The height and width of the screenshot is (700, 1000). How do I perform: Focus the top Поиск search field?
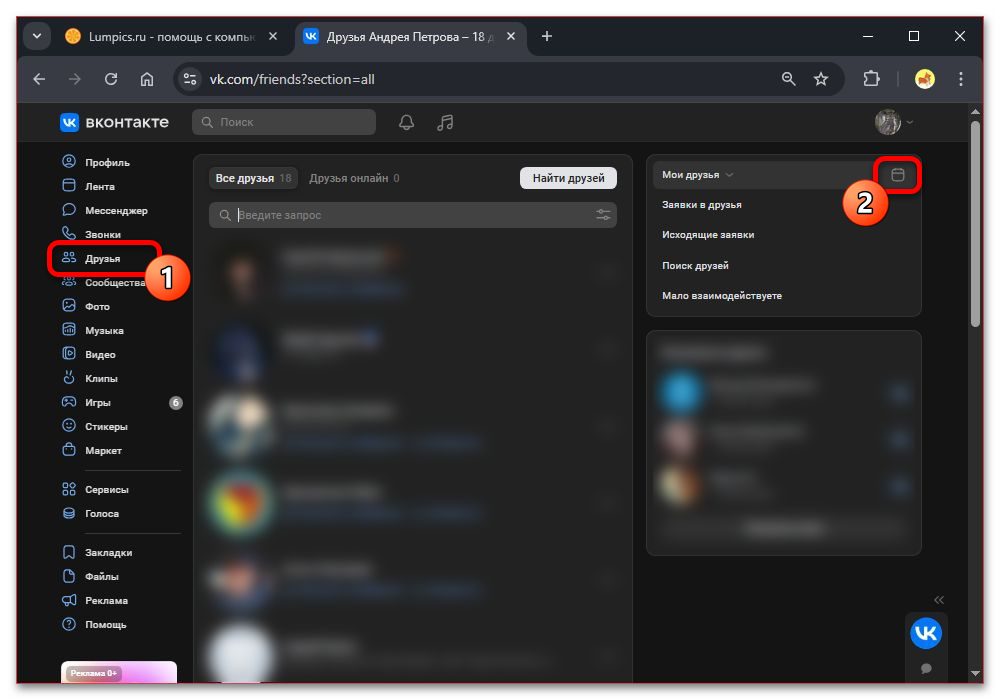(x=284, y=122)
